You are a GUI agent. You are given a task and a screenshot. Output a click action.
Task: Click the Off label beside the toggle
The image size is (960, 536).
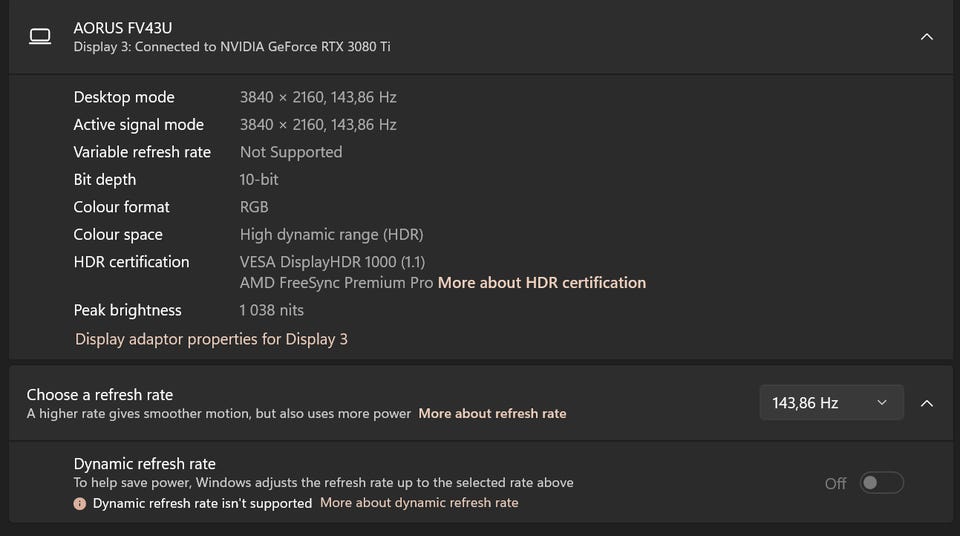pos(835,484)
